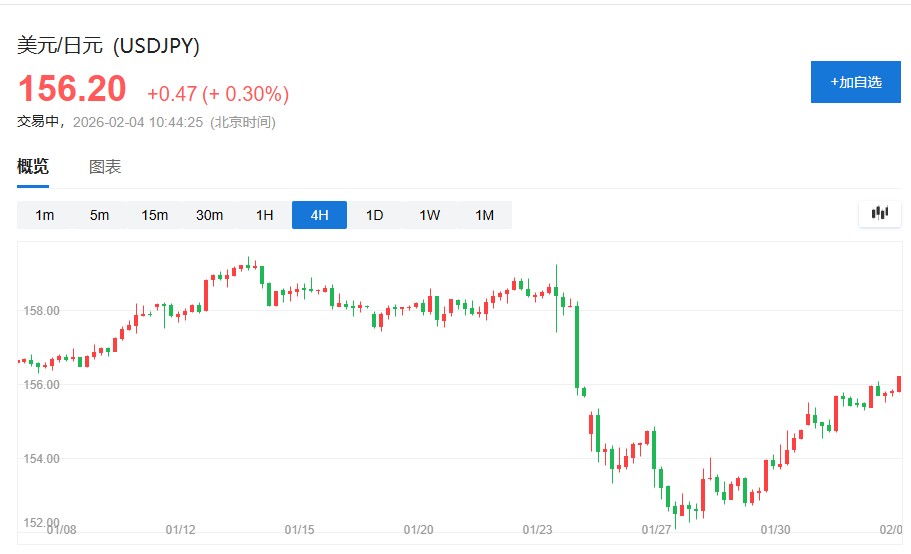This screenshot has width=911, height=554.
Task: Choose the 30m interval
Action: (210, 215)
